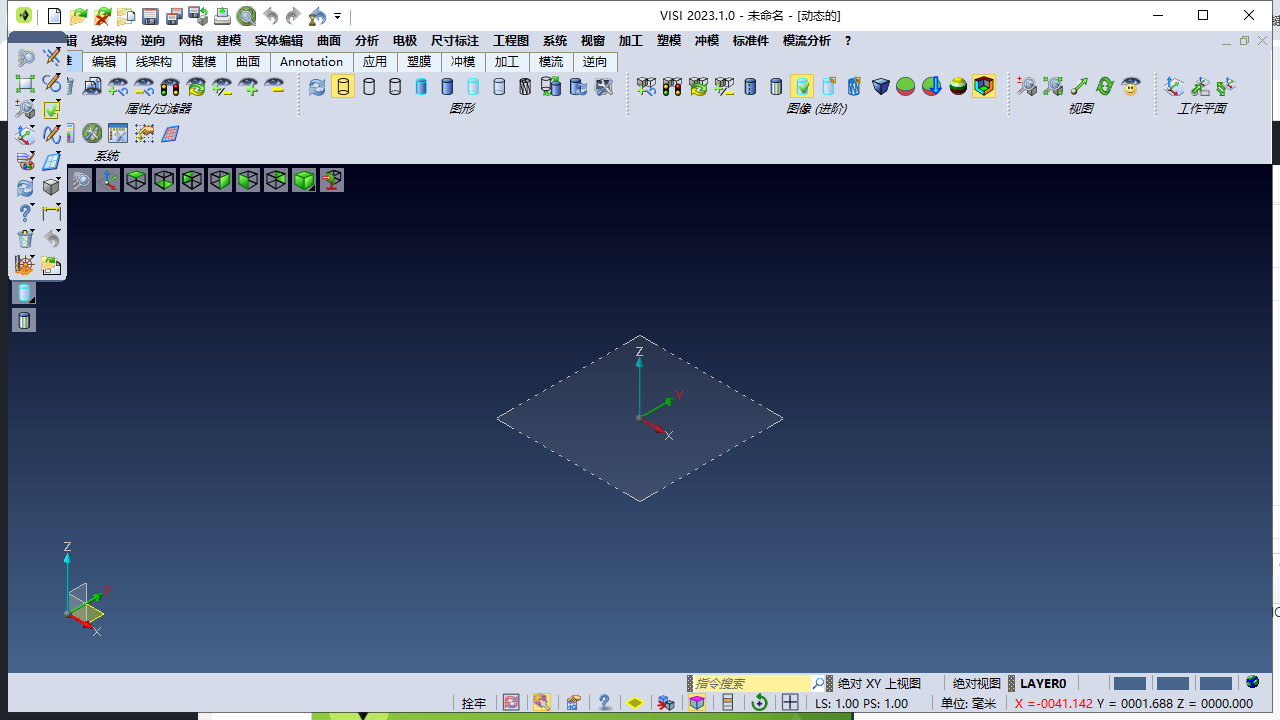Screen dimensions: 1280x720
Task: Expand the quick access toolbar customize arrow
Action: 338,16
